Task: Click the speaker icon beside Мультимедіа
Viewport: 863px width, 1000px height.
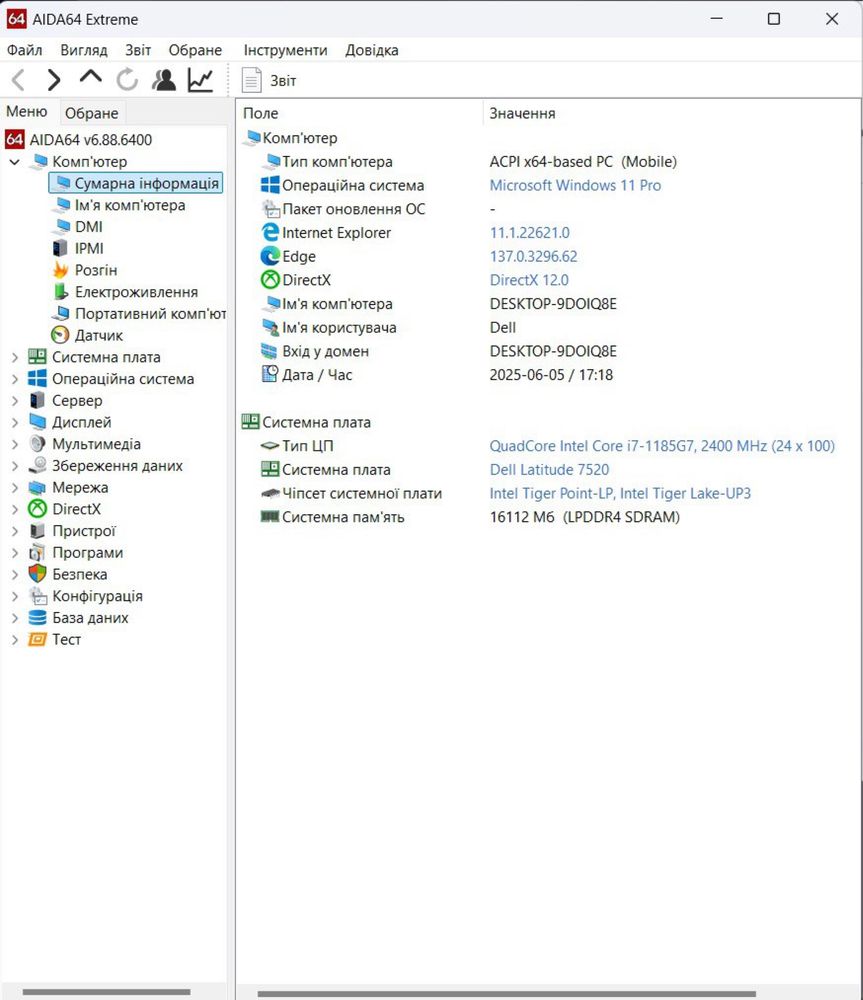Action: coord(37,443)
